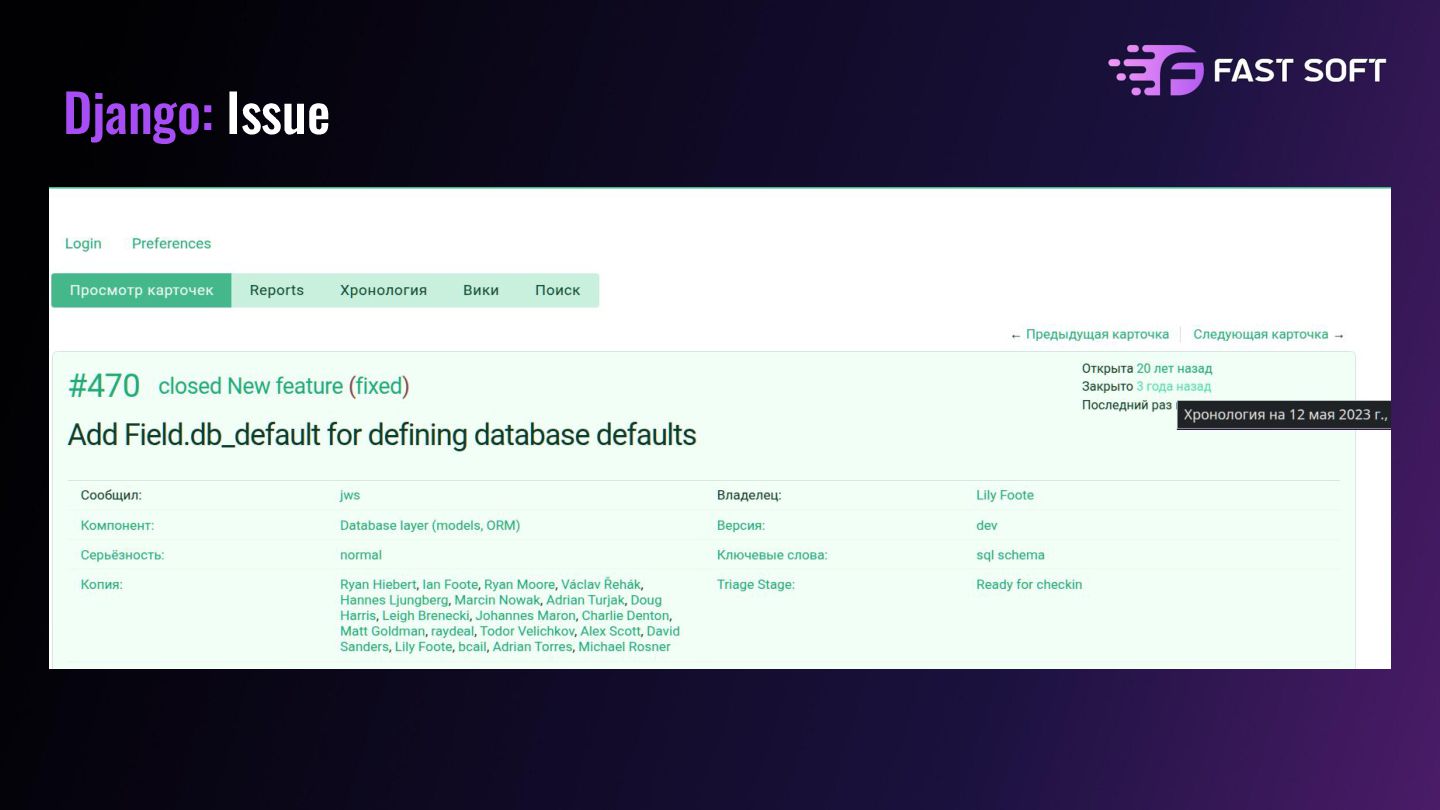Open the Хронология tab

[383, 290]
